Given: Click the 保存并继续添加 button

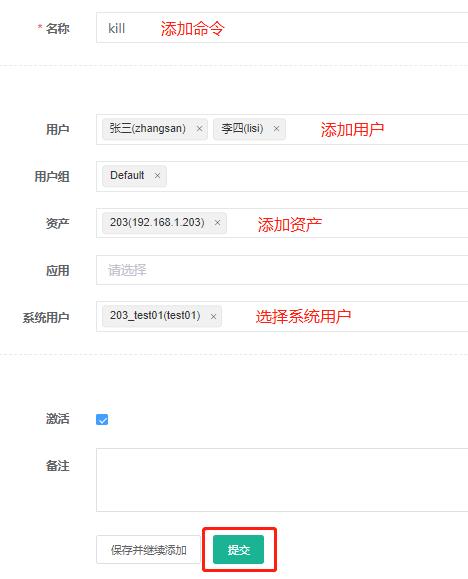Looking at the screenshot, I should pyautogui.click(x=148, y=549).
